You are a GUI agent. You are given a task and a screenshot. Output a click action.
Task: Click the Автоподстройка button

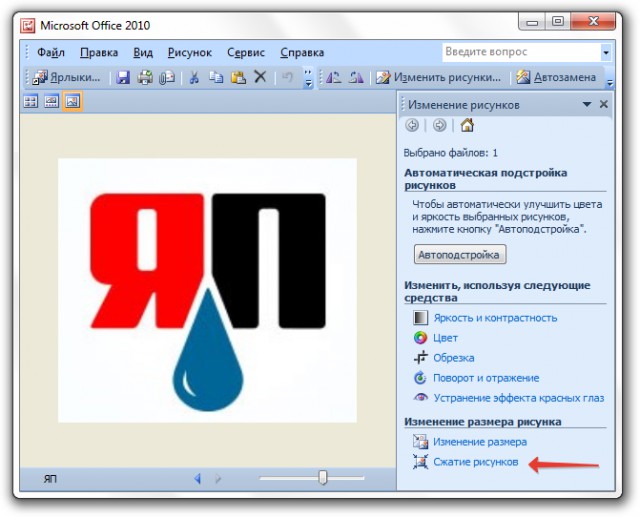460,255
